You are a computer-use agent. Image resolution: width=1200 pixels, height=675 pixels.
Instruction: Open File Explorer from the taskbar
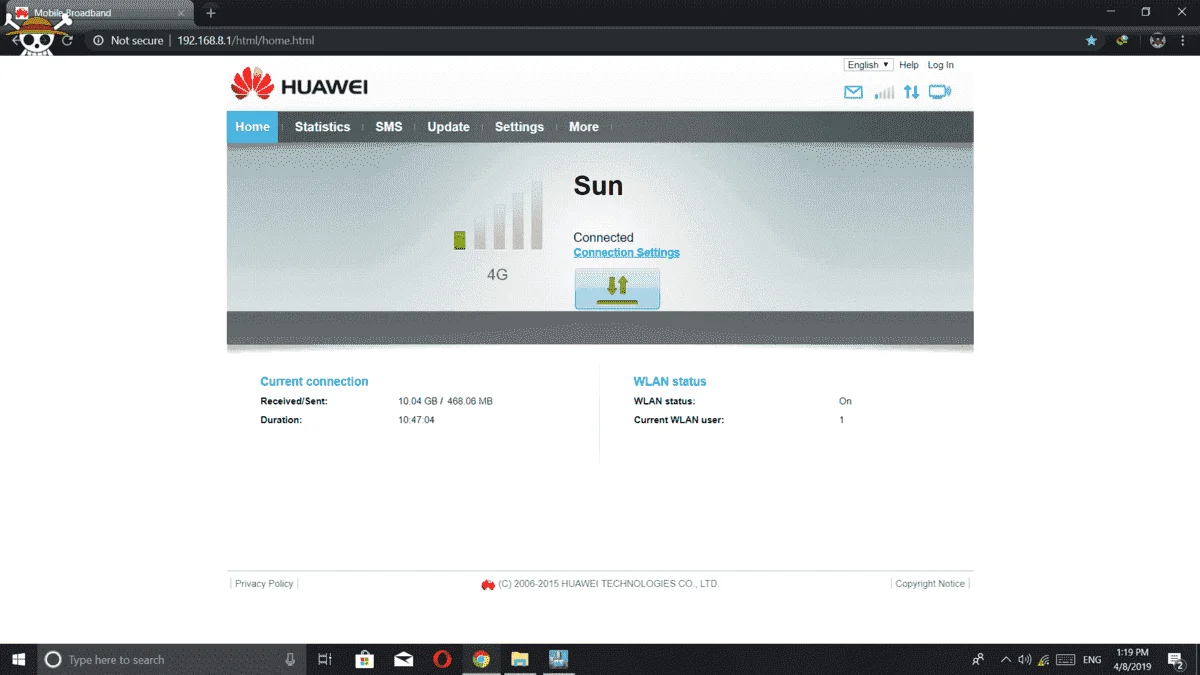pyautogui.click(x=519, y=659)
